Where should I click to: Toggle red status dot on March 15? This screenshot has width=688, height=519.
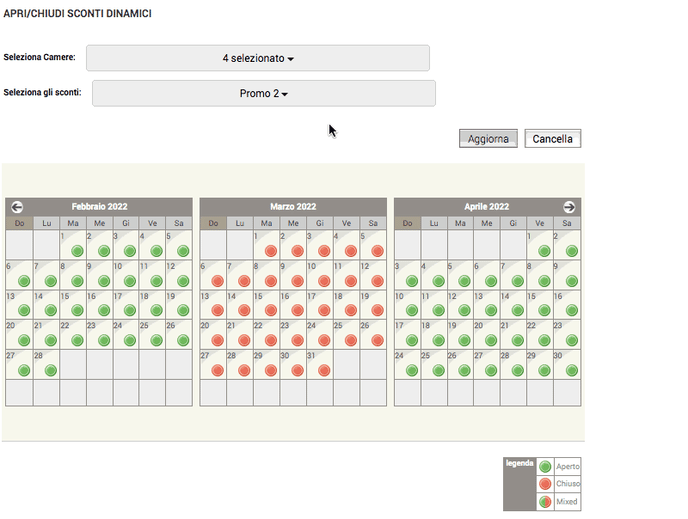(271, 311)
